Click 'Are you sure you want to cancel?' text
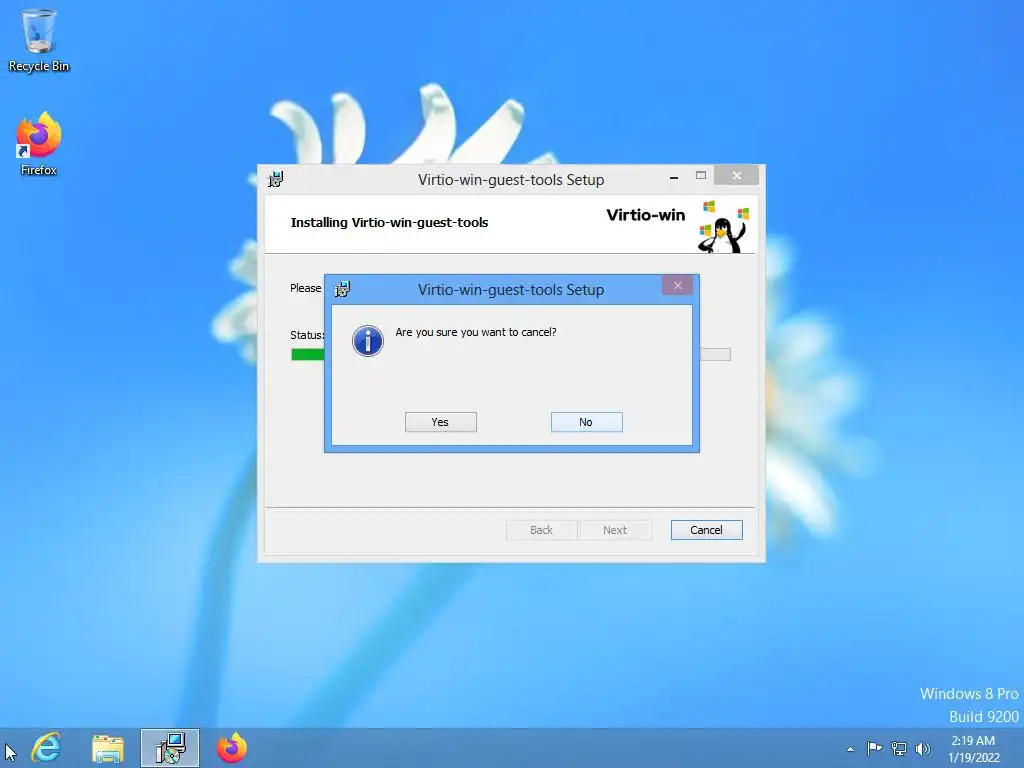The image size is (1024, 768). [x=475, y=332]
